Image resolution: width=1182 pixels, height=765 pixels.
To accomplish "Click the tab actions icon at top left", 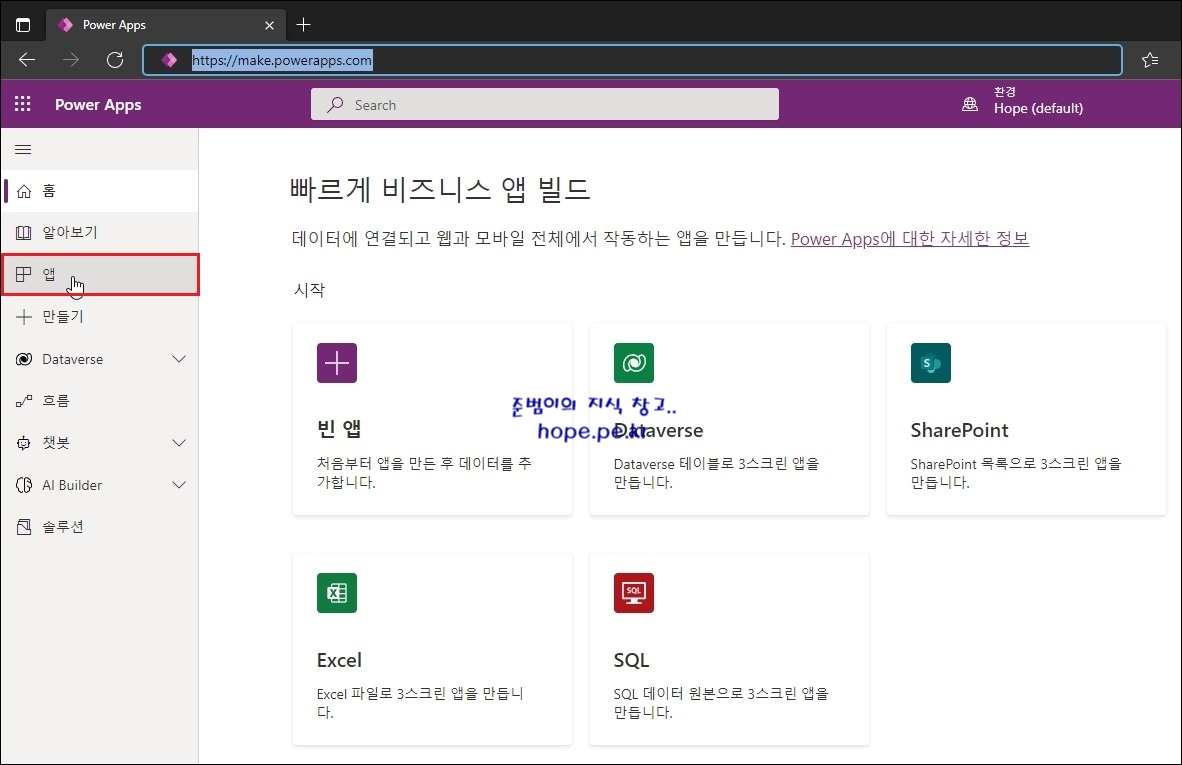I will pos(23,25).
